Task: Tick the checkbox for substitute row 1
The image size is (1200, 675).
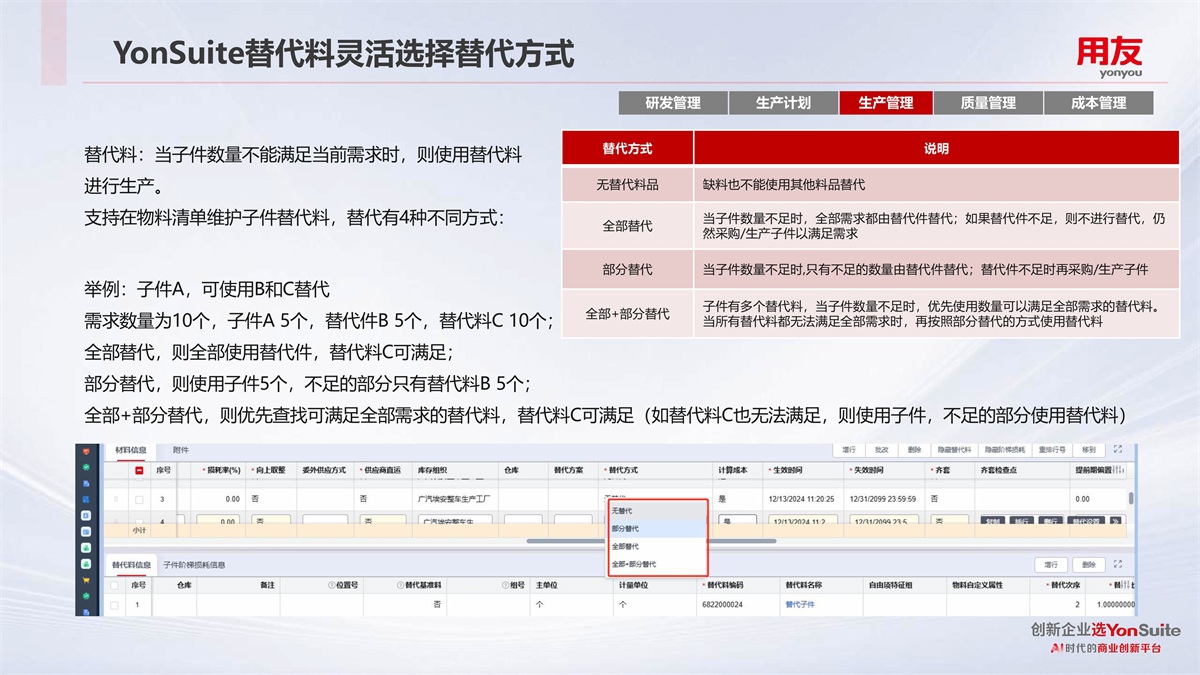Action: [x=114, y=605]
